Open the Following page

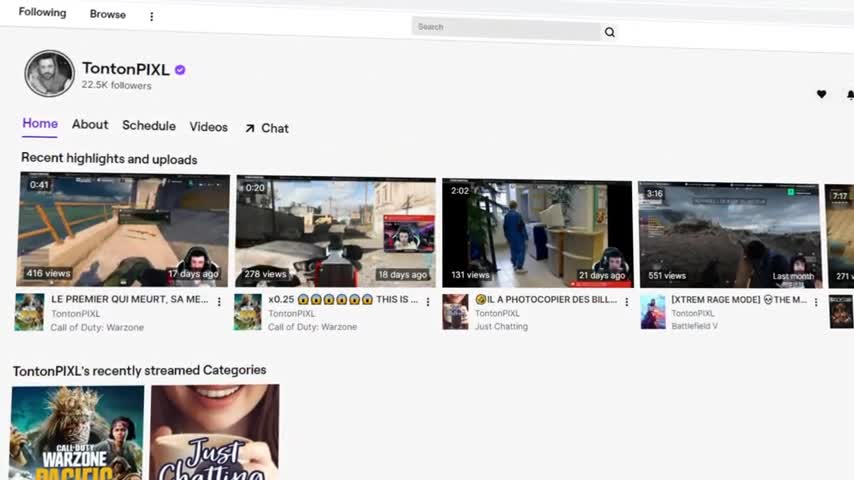(x=42, y=12)
